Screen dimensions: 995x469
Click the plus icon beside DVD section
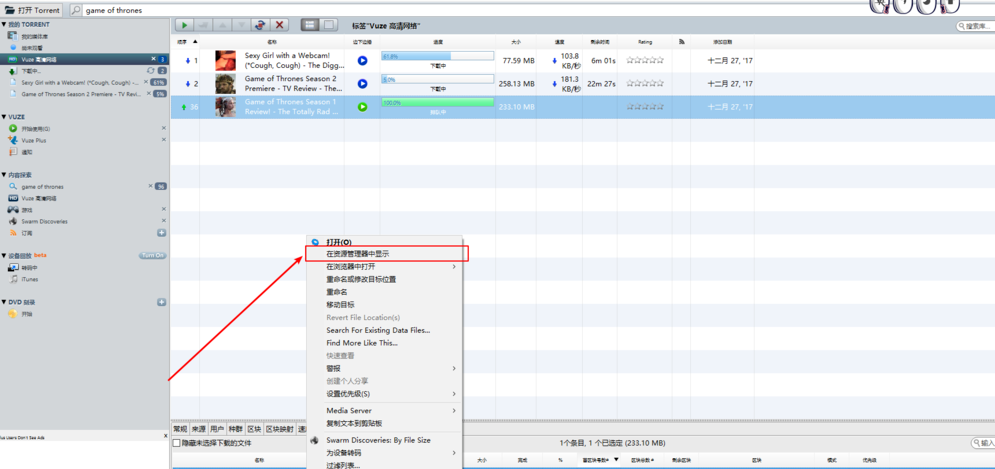pos(161,302)
